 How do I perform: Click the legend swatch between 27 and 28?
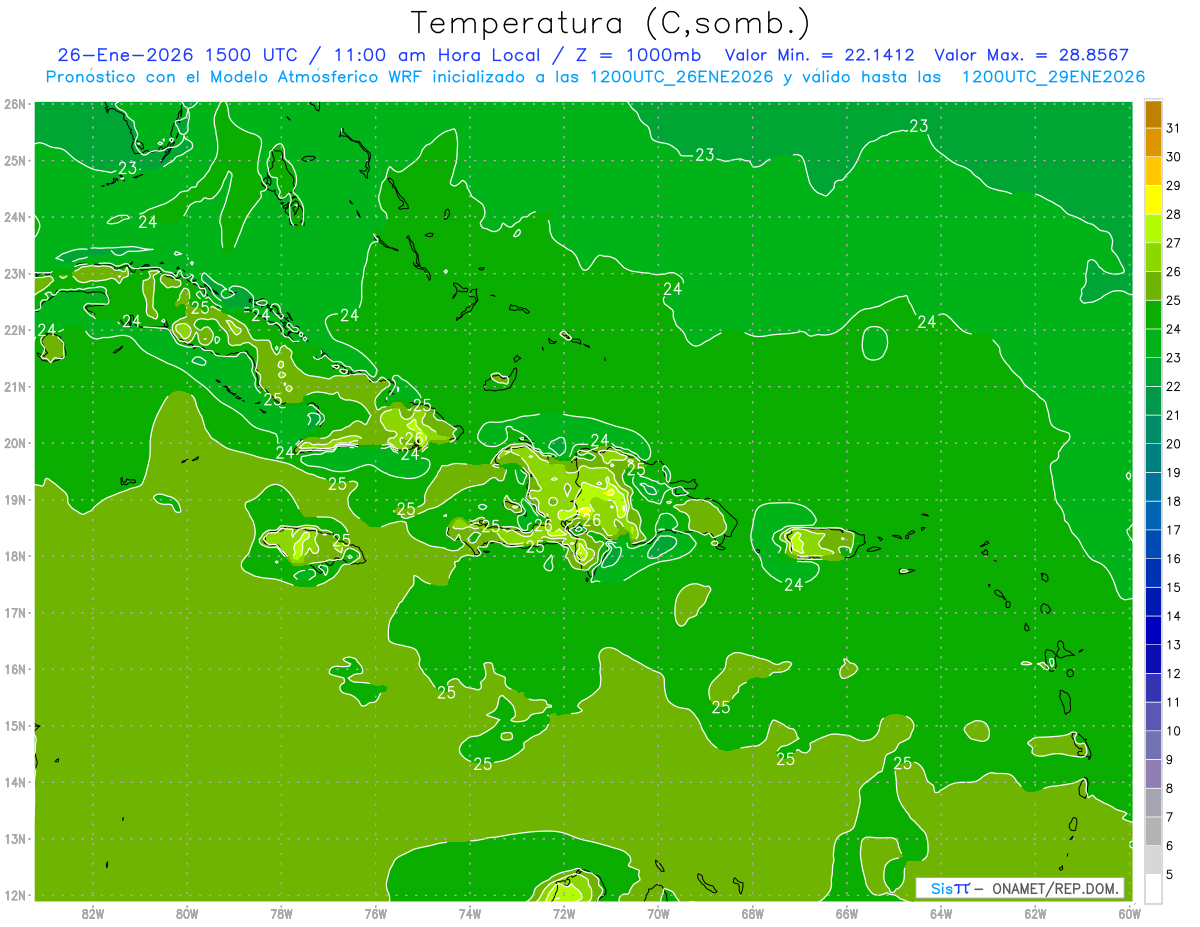tap(1153, 228)
